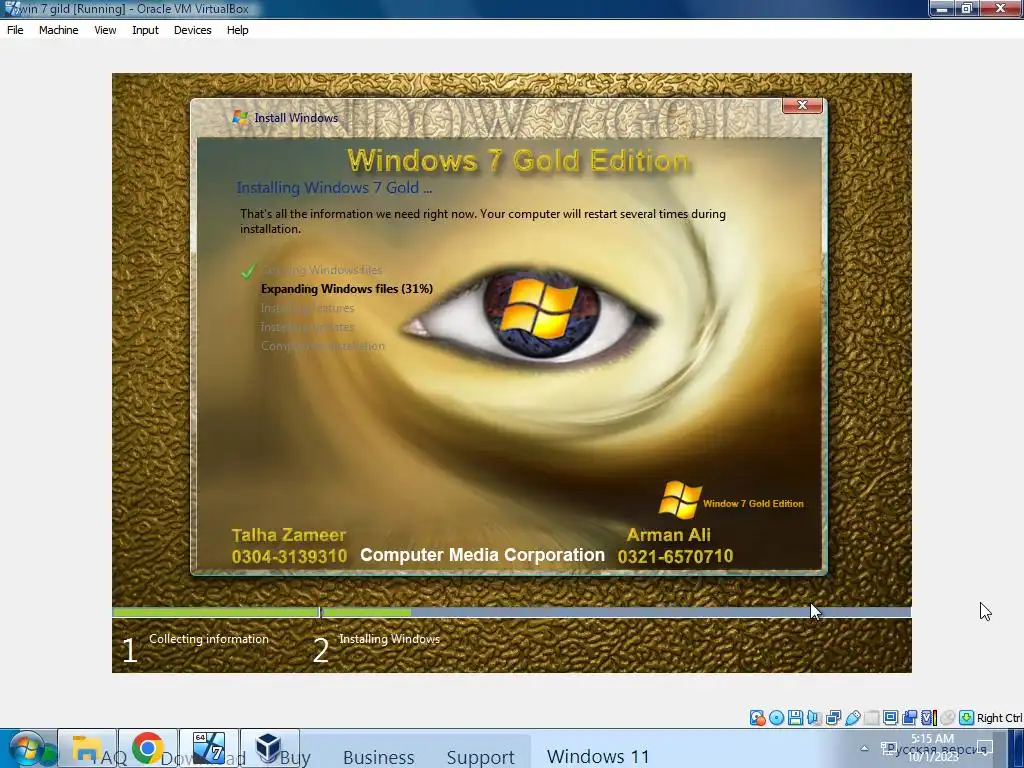The image size is (1024, 768).
Task: Open Google Chrome from the taskbar
Action: point(148,749)
